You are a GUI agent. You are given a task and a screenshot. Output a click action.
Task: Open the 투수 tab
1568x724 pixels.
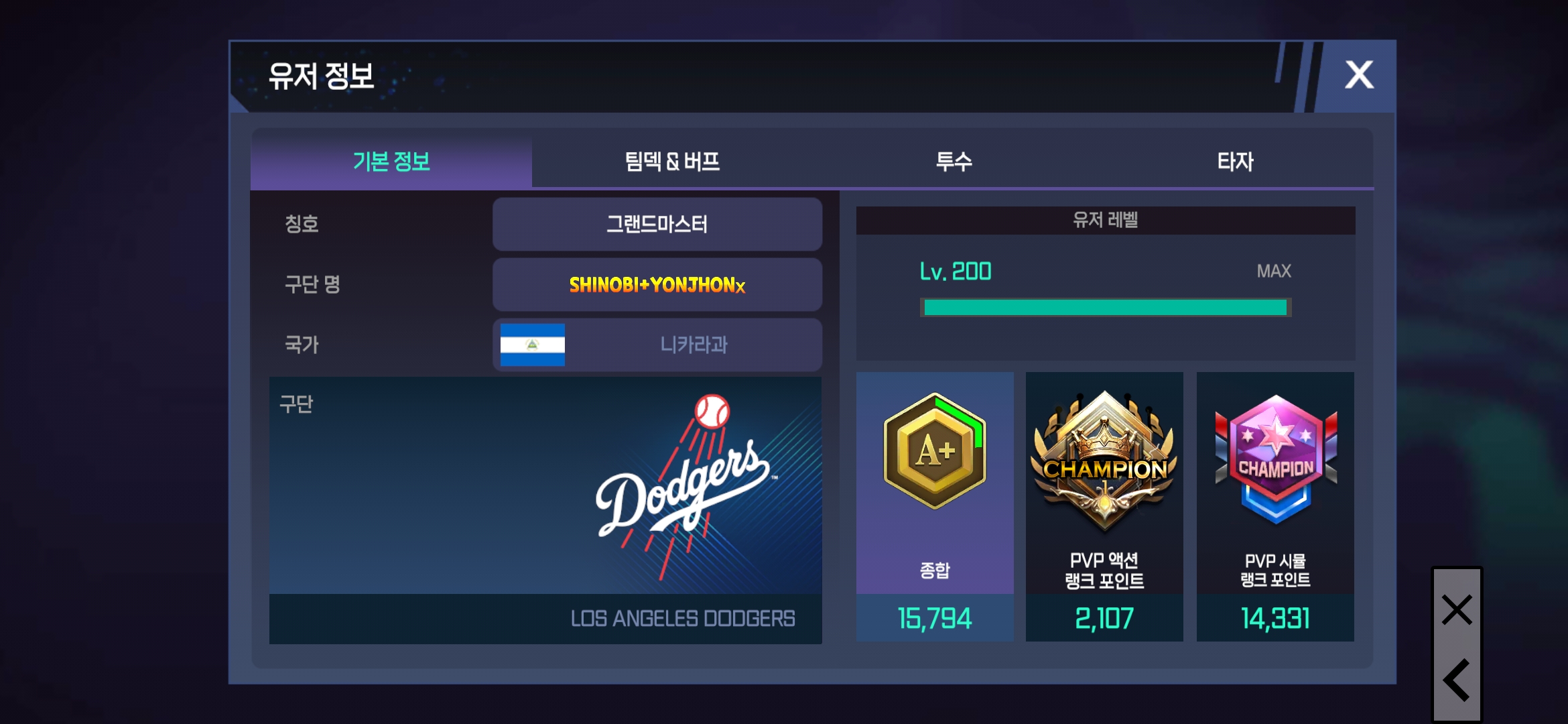tap(954, 161)
